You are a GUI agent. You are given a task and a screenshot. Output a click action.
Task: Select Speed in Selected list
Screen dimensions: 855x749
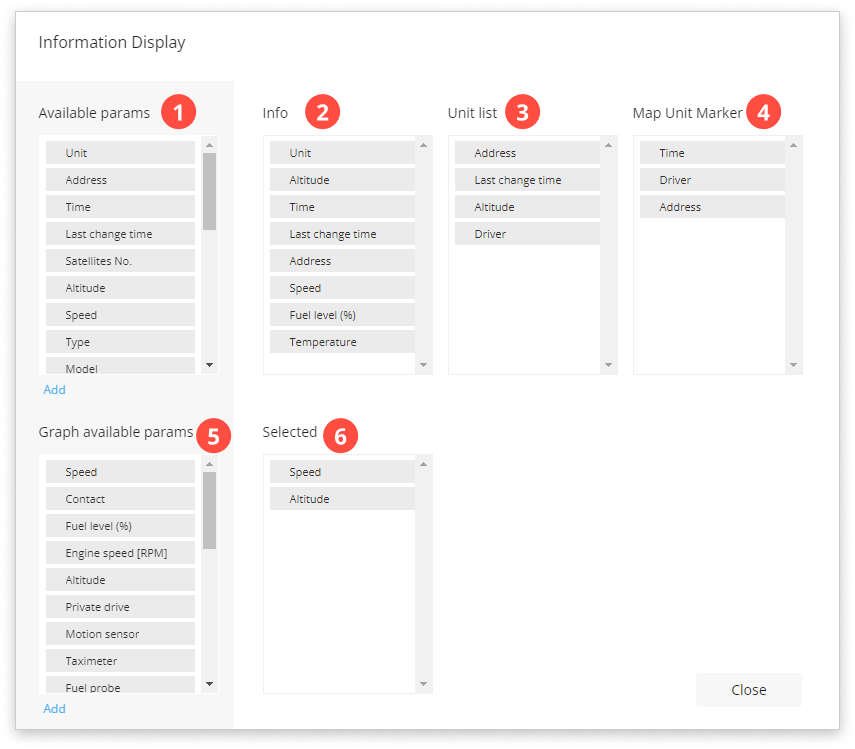pos(342,472)
